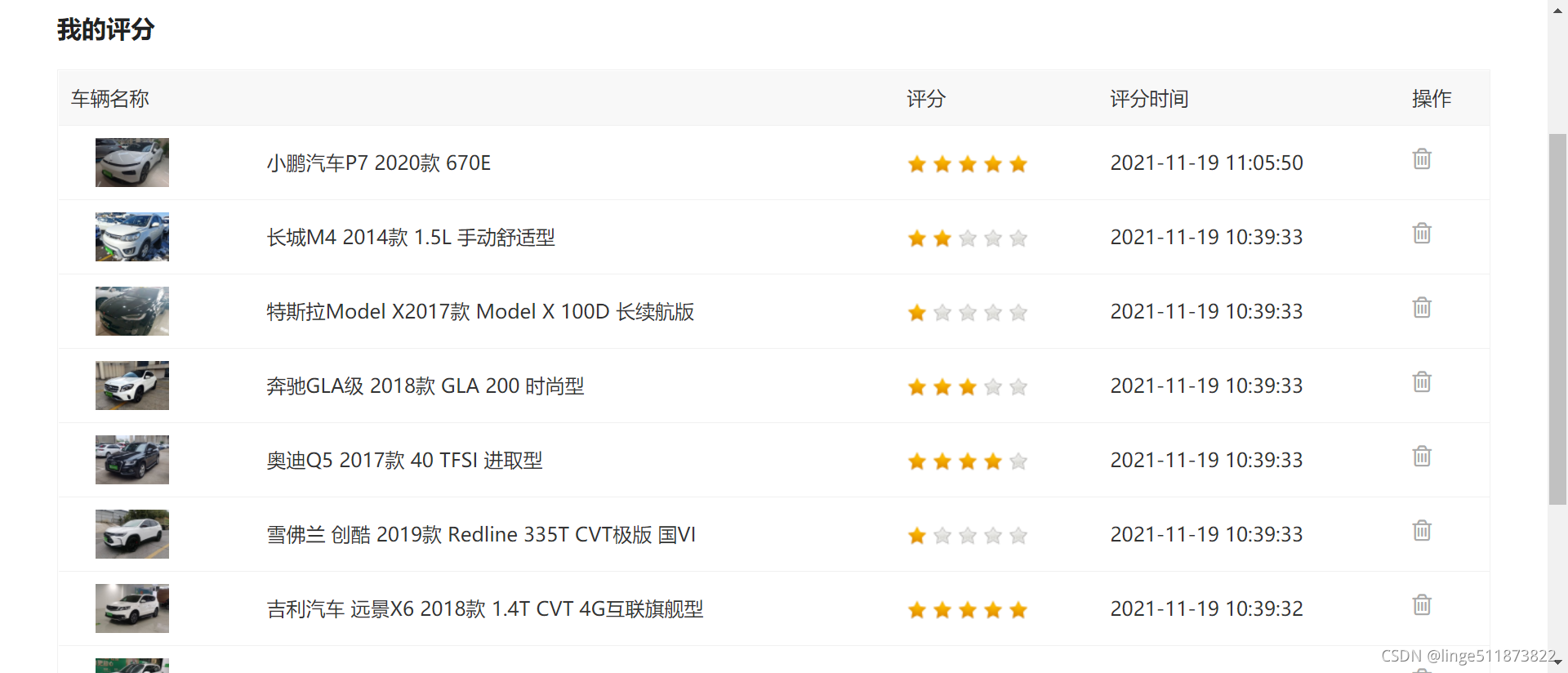The height and width of the screenshot is (673, 1568).
Task: Open the 吉利汽车 远景X6 car thumbnail
Action: pos(132,608)
